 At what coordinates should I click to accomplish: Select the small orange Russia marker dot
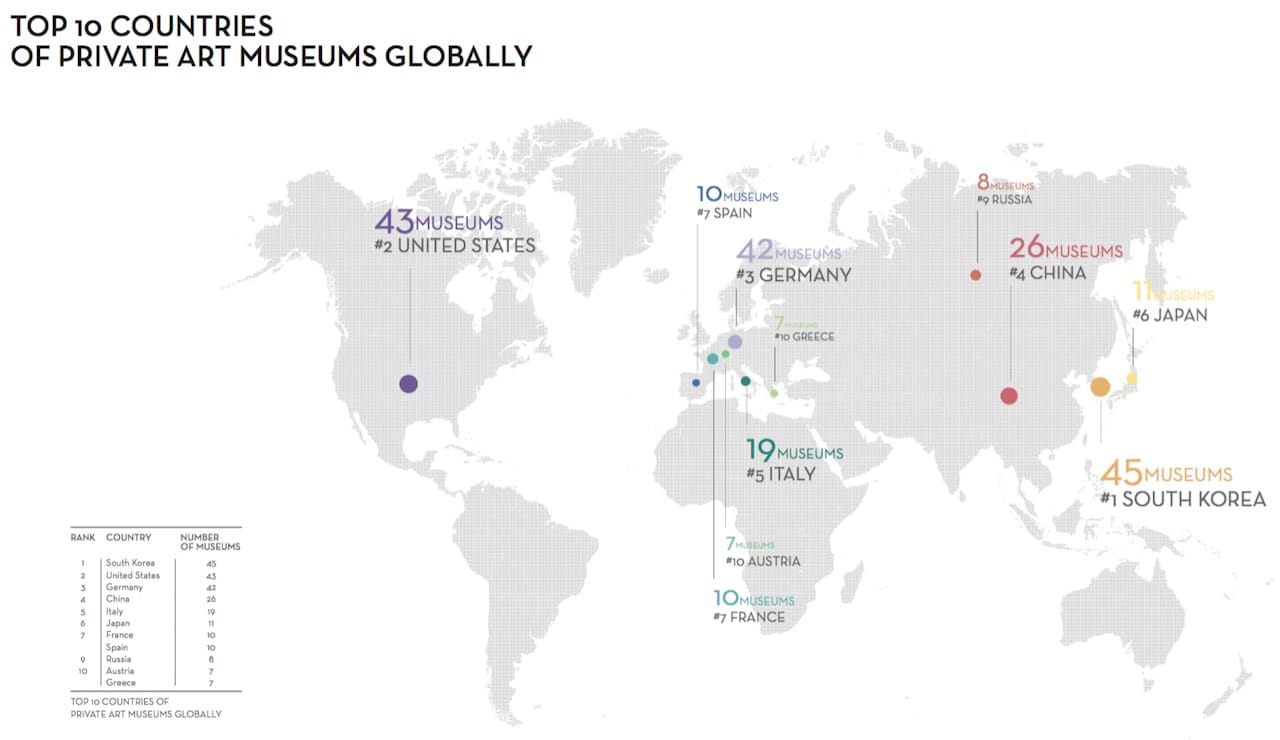[x=975, y=274]
